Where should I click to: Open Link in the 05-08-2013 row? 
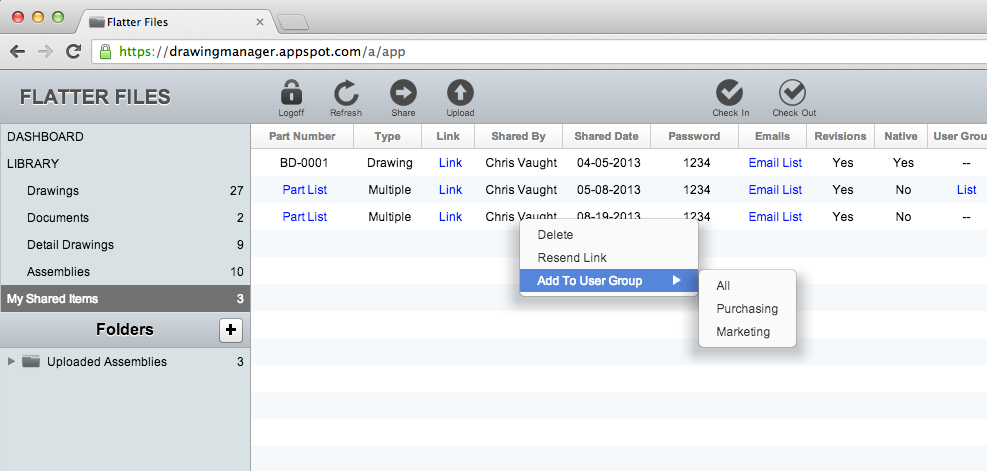pyautogui.click(x=450, y=190)
